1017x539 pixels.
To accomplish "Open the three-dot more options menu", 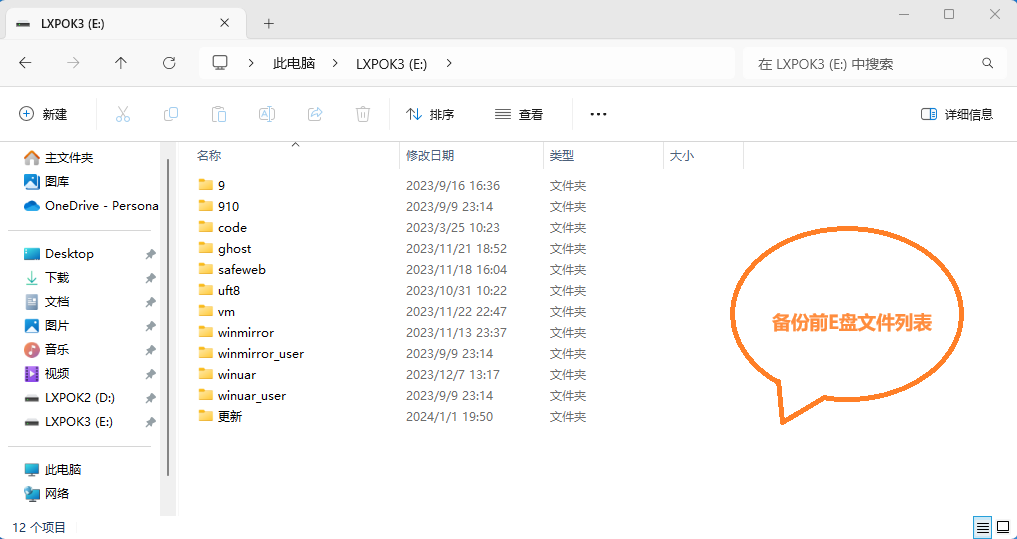I will click(x=598, y=114).
